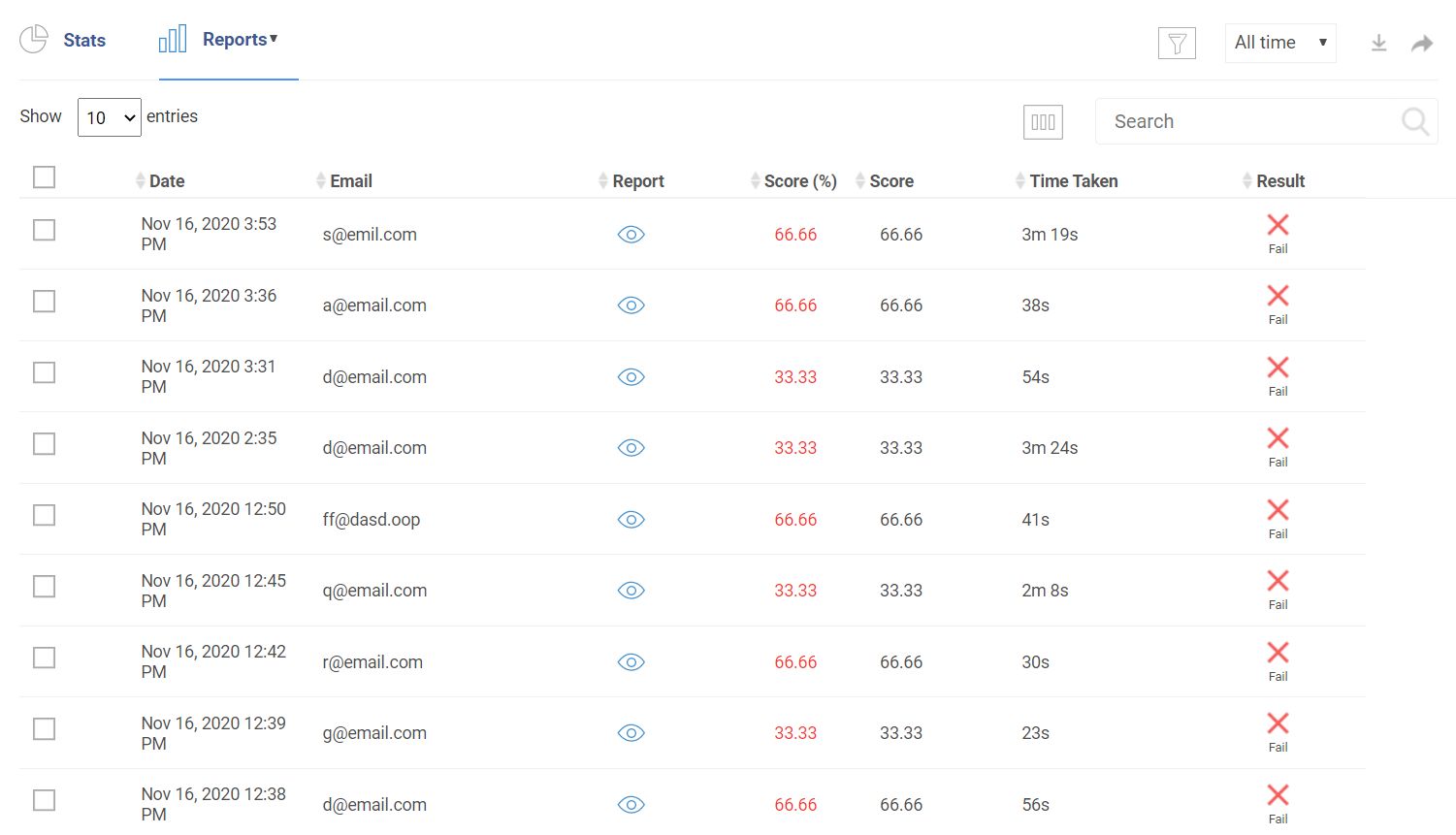Click Fail X icon for g@email.com
The width and height of the screenshot is (1456, 835).
tap(1278, 723)
